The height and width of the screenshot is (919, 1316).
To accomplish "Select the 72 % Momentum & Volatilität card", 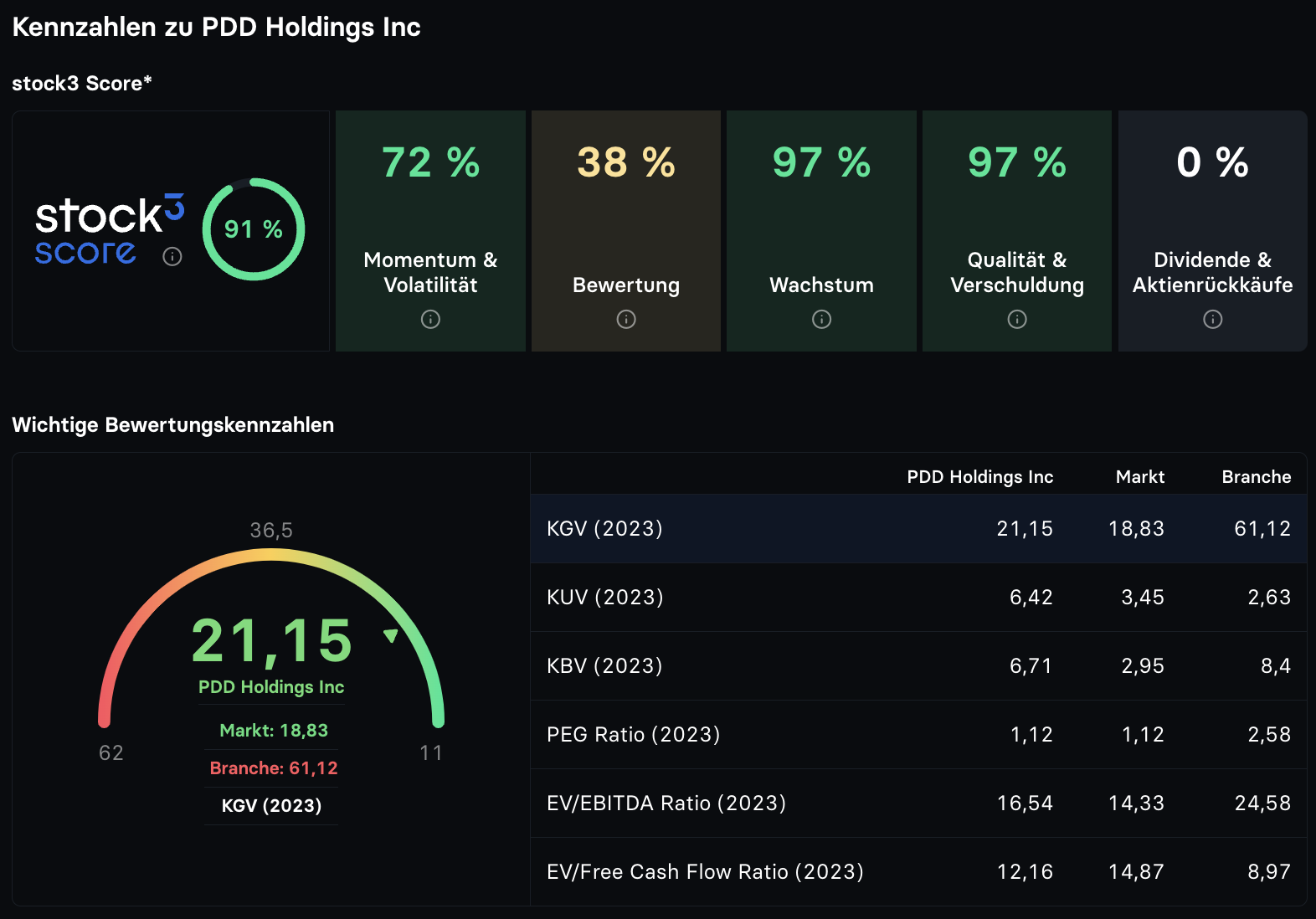I will click(x=430, y=231).
